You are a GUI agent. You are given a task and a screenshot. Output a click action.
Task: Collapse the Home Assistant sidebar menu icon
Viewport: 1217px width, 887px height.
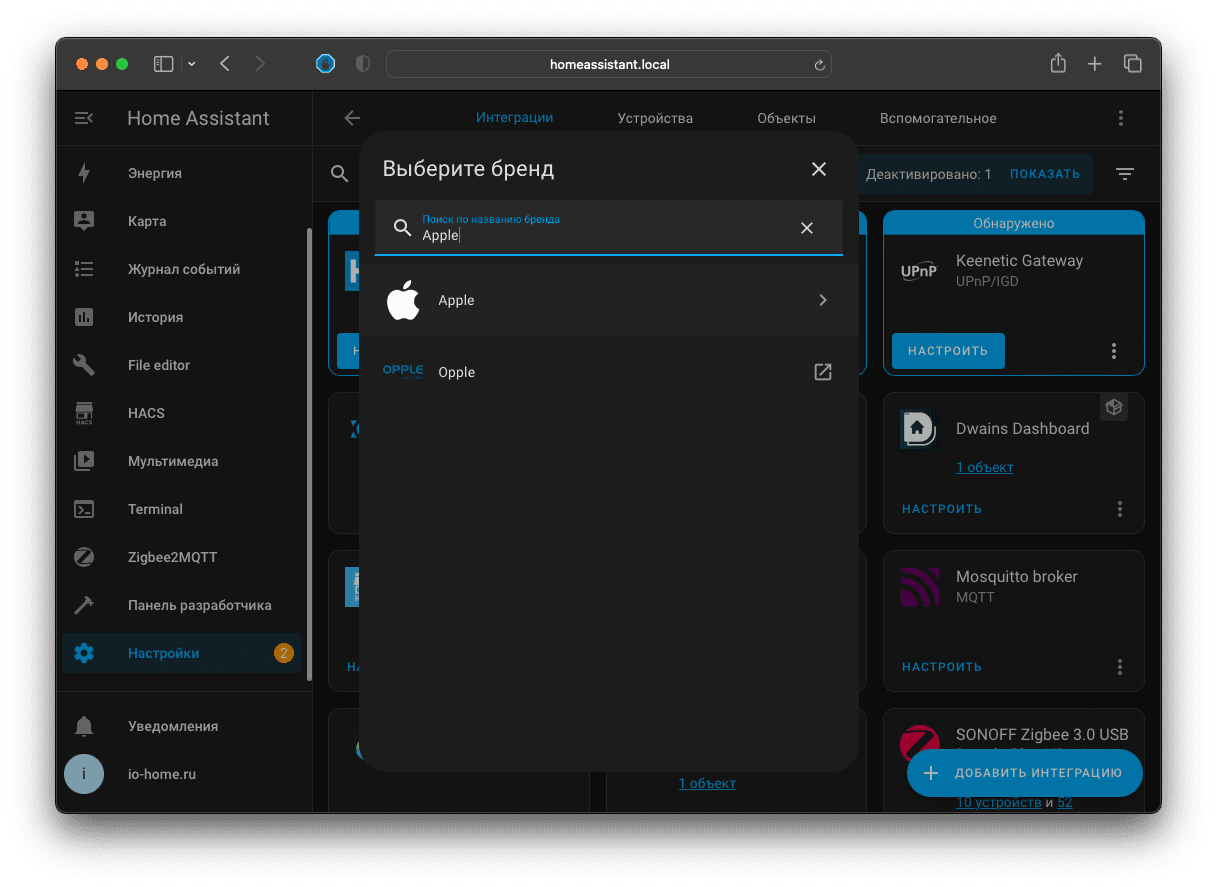click(x=84, y=118)
